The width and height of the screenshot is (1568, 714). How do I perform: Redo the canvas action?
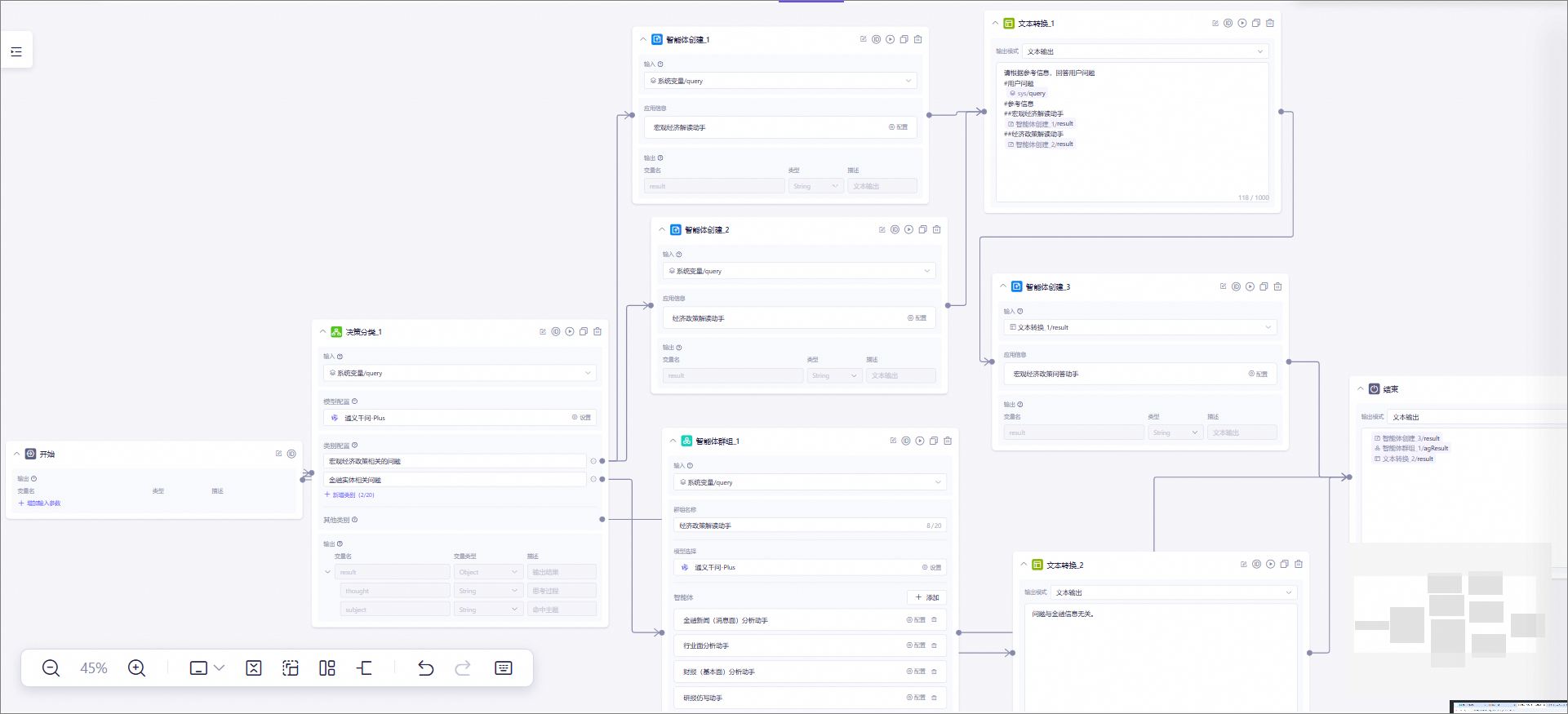463,668
